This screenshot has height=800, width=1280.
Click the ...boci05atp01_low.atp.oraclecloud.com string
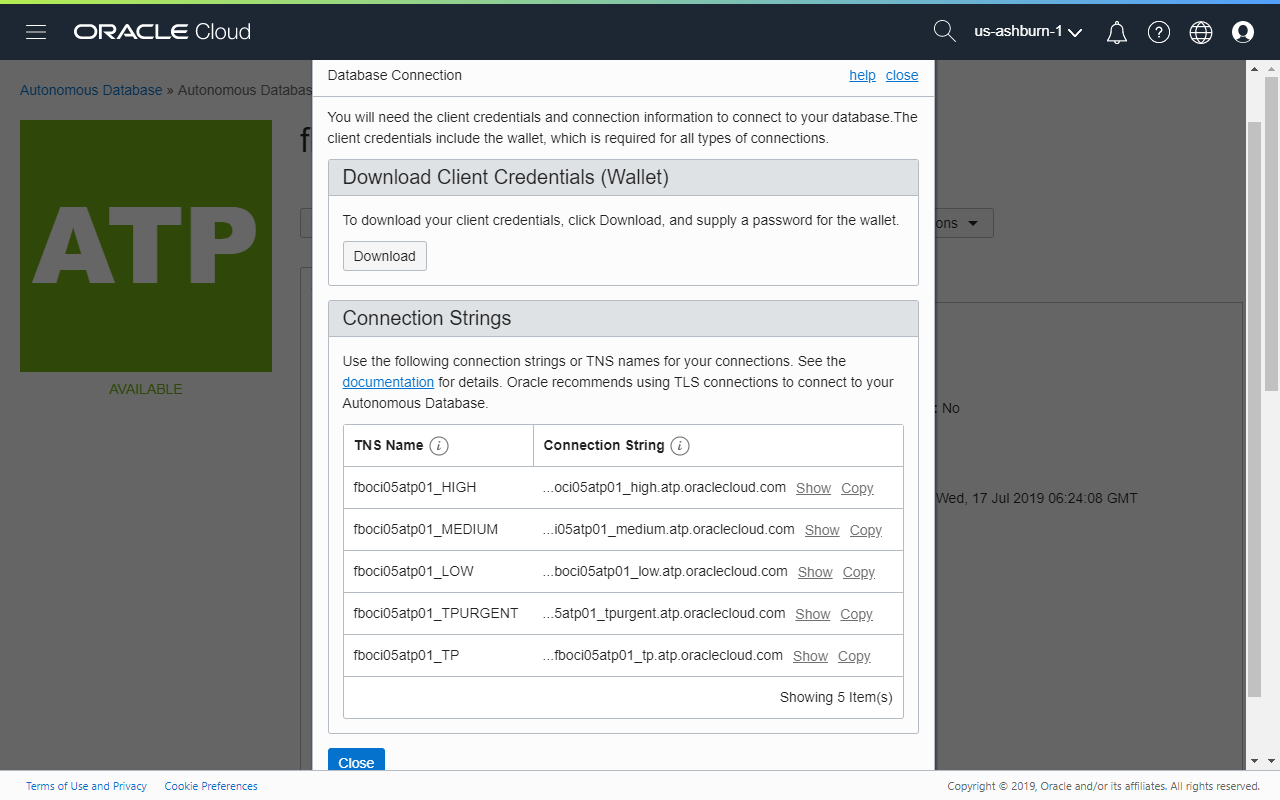665,571
